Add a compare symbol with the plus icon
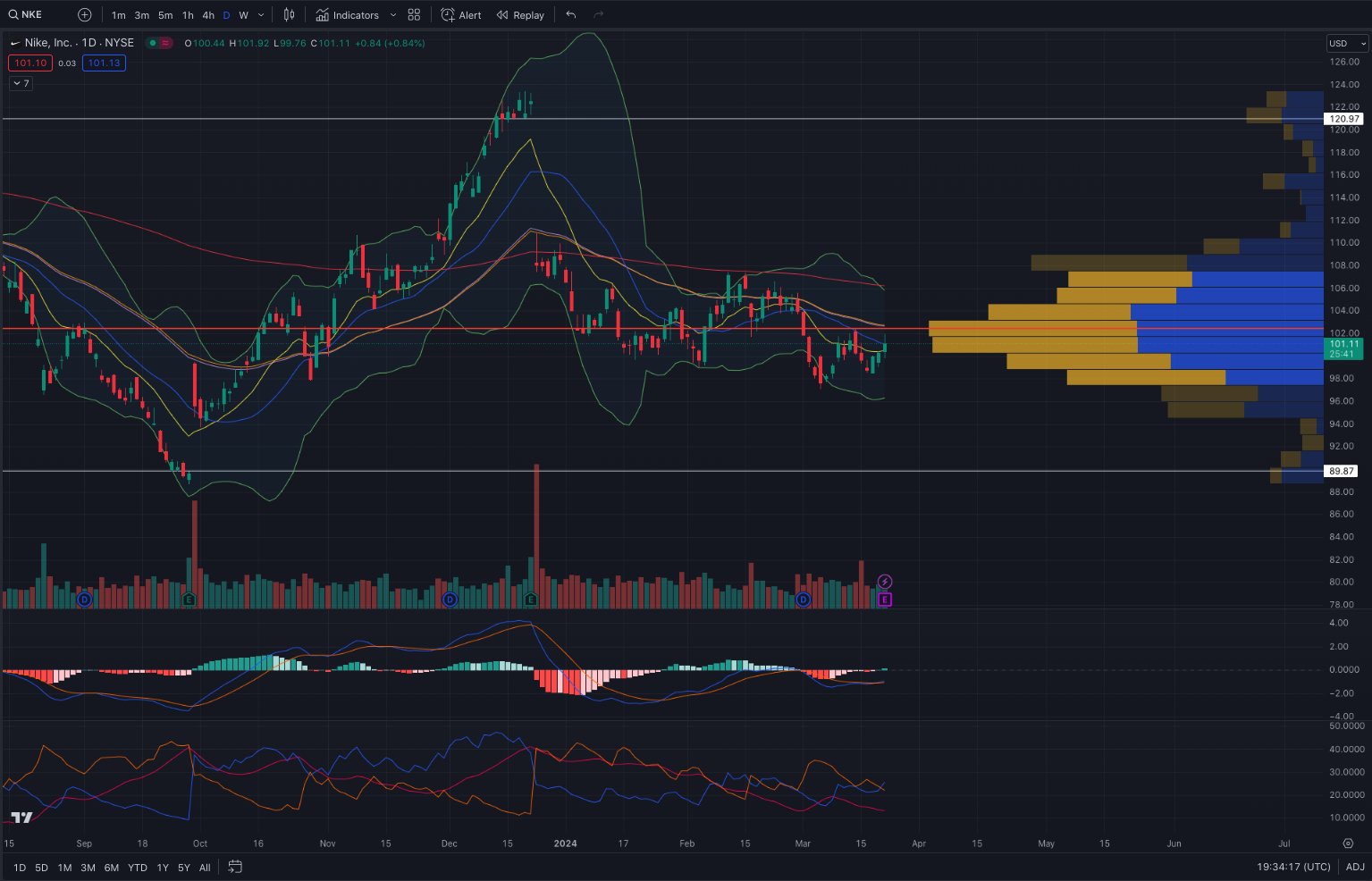 [84, 14]
